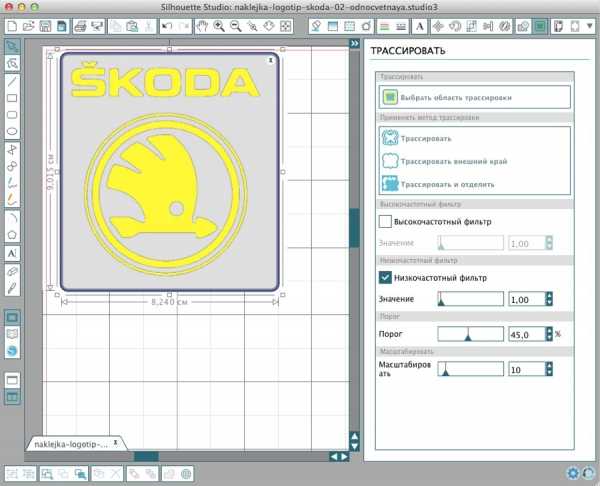Zoom in with the magnifier plus icon
Image resolution: width=600 pixels, height=486 pixels.
point(219,26)
